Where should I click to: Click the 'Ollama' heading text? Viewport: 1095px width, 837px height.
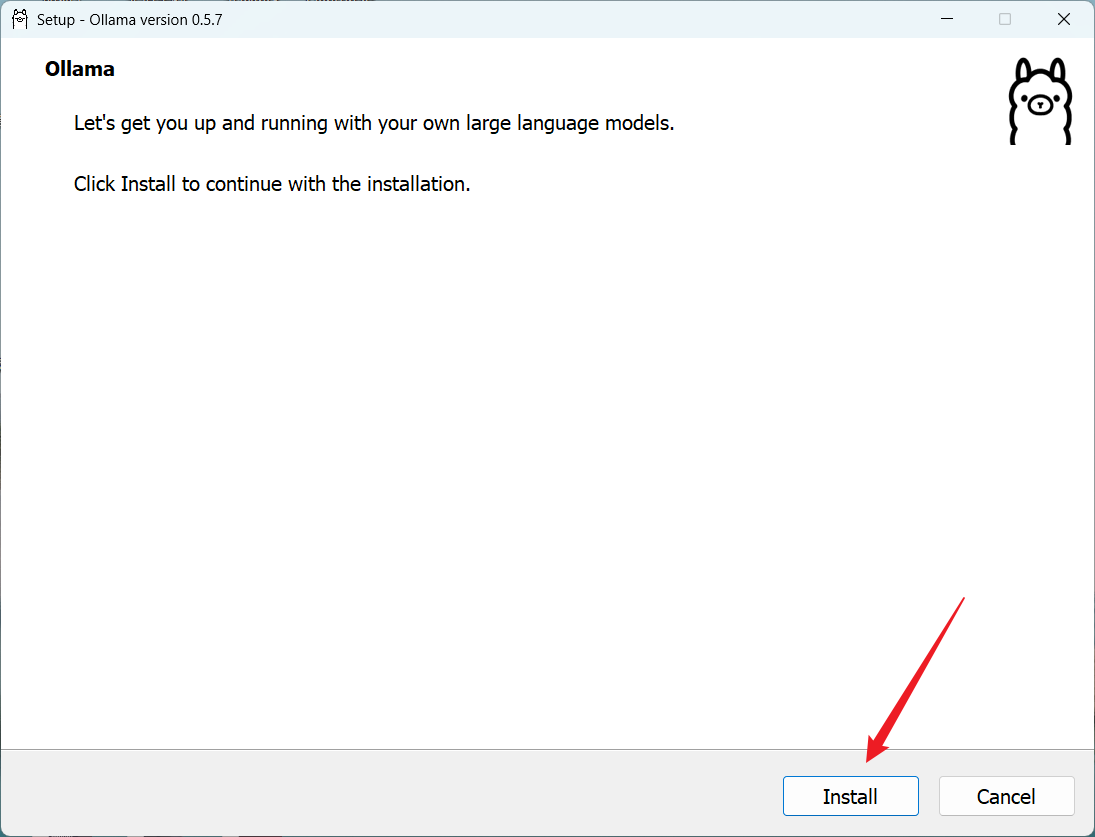(x=80, y=68)
